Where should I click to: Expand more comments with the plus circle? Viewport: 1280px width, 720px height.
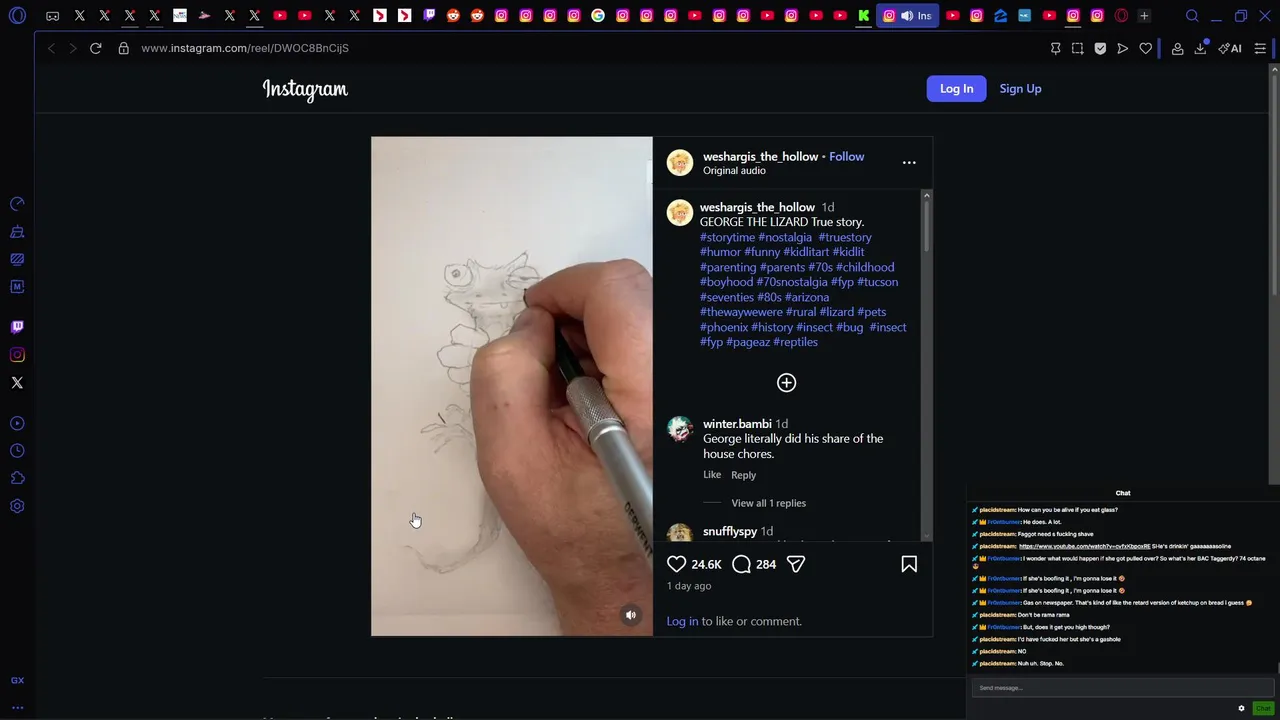786,383
